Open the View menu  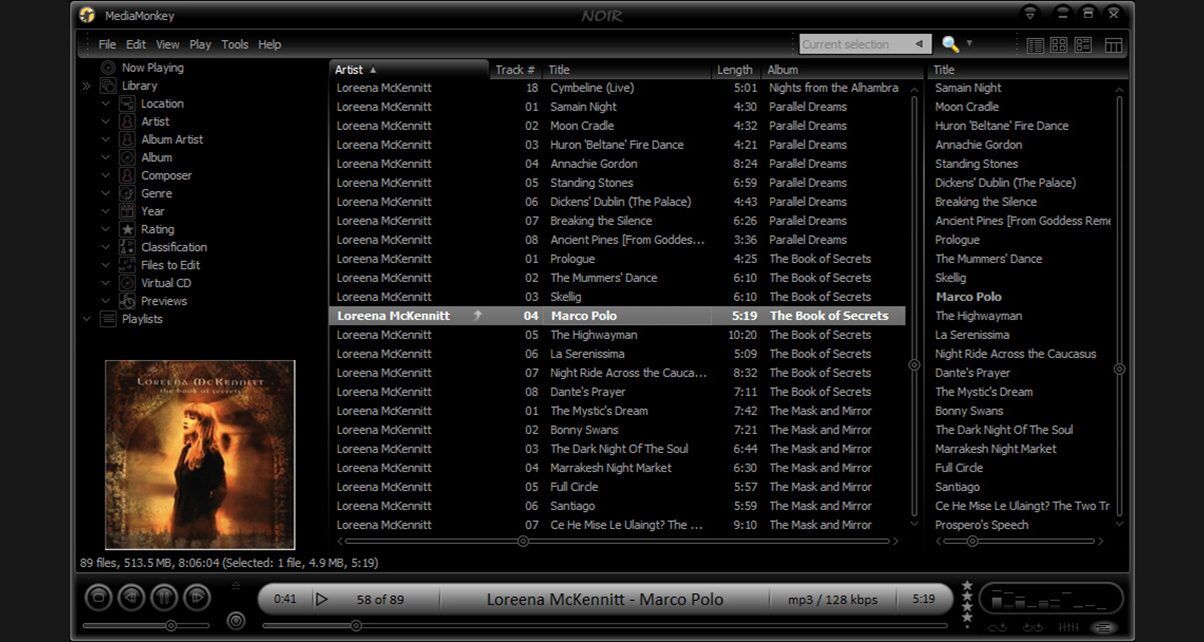[168, 44]
